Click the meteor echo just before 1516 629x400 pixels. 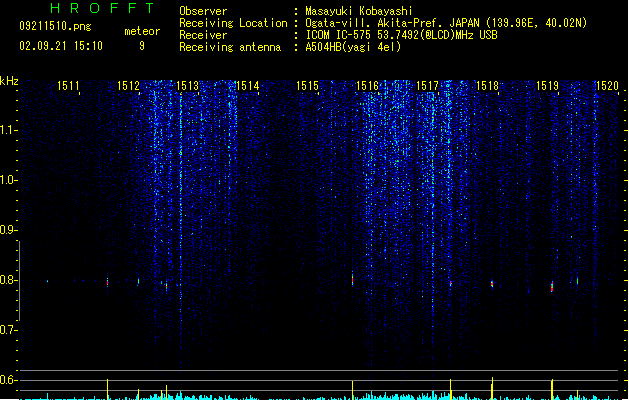pyautogui.click(x=353, y=279)
